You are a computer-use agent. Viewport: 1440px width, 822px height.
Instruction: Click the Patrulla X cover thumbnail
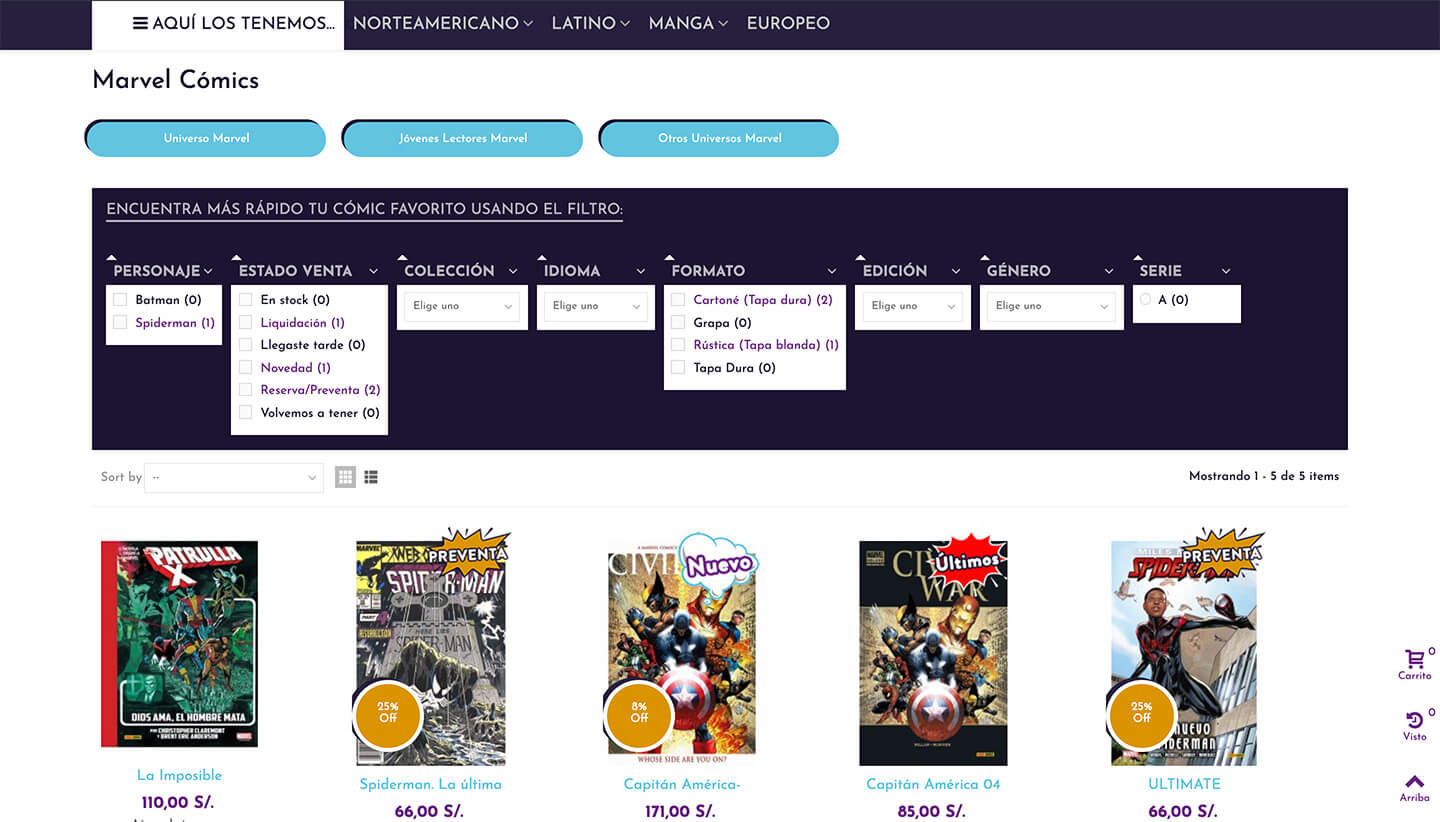click(179, 644)
